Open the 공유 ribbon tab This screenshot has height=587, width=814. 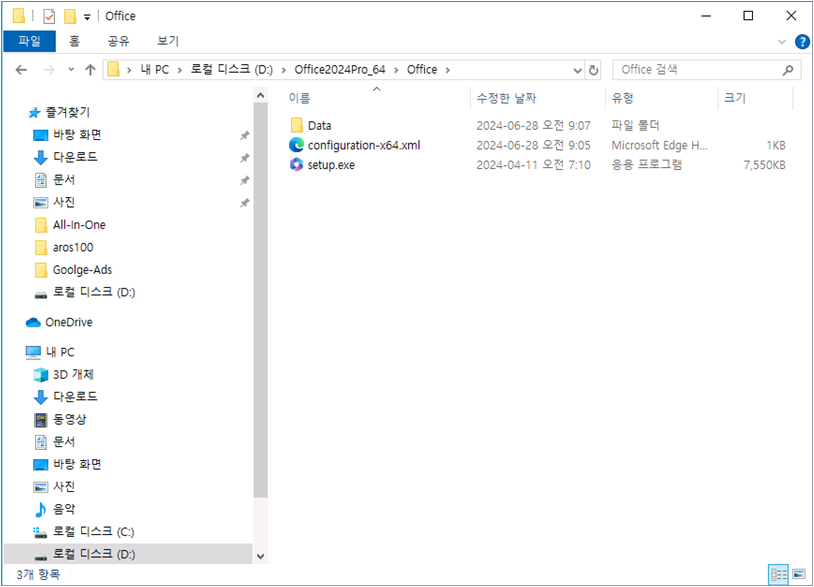[118, 41]
